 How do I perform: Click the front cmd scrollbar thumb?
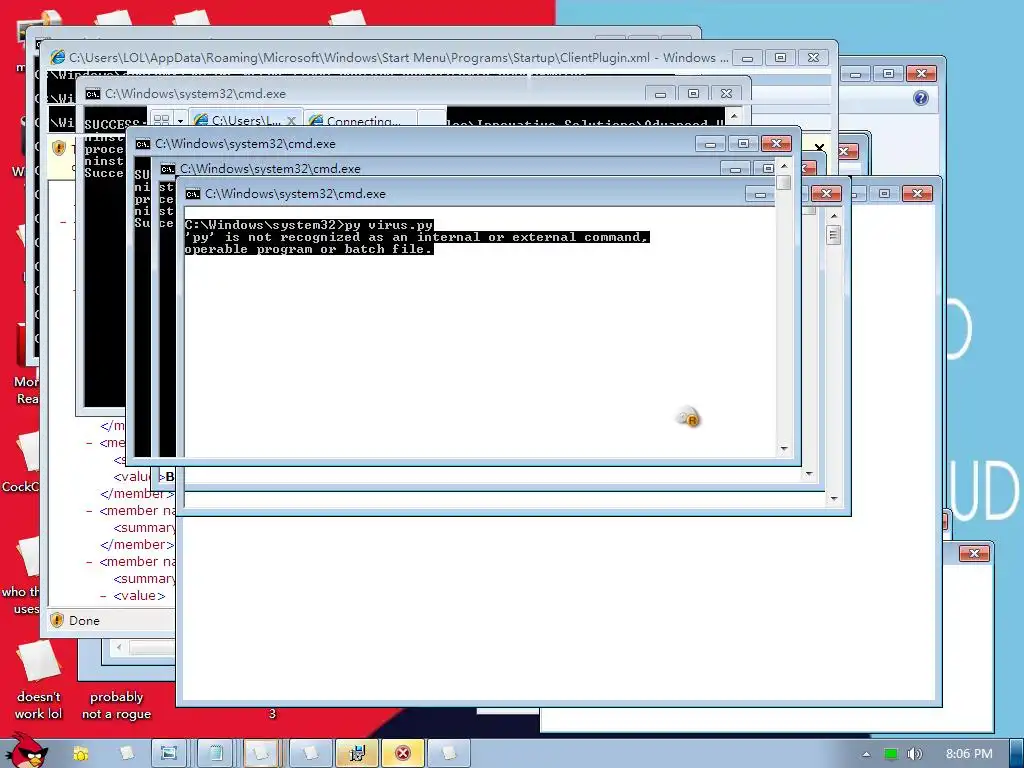(833, 234)
